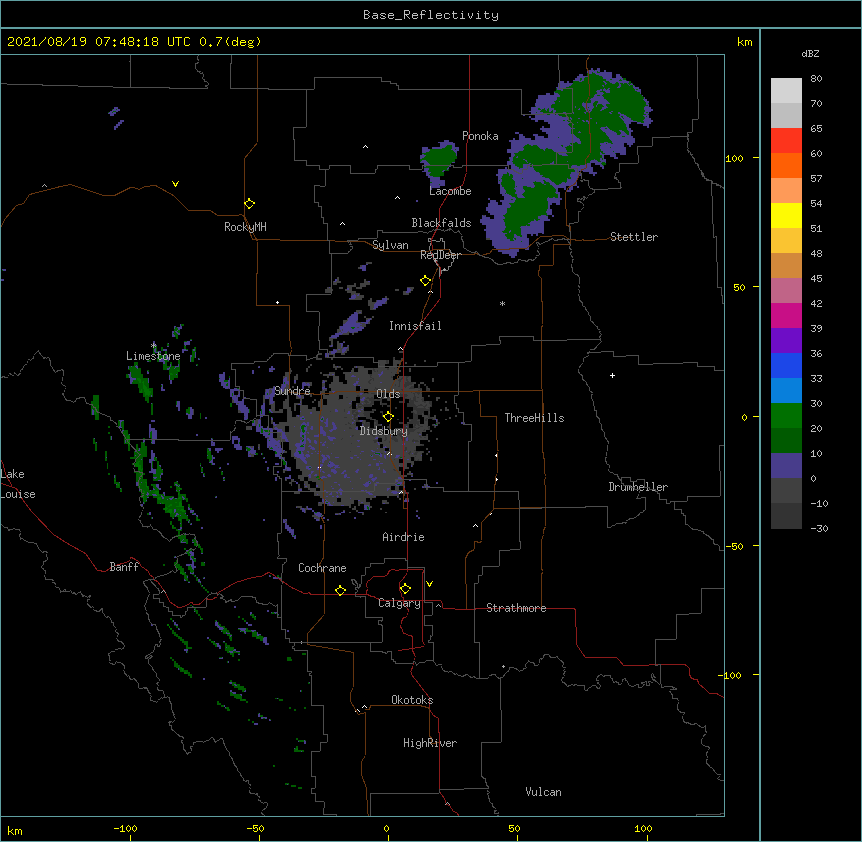Viewport: 862px width, 842px height.
Task: Click the HighRiver label
Action: [x=430, y=743]
